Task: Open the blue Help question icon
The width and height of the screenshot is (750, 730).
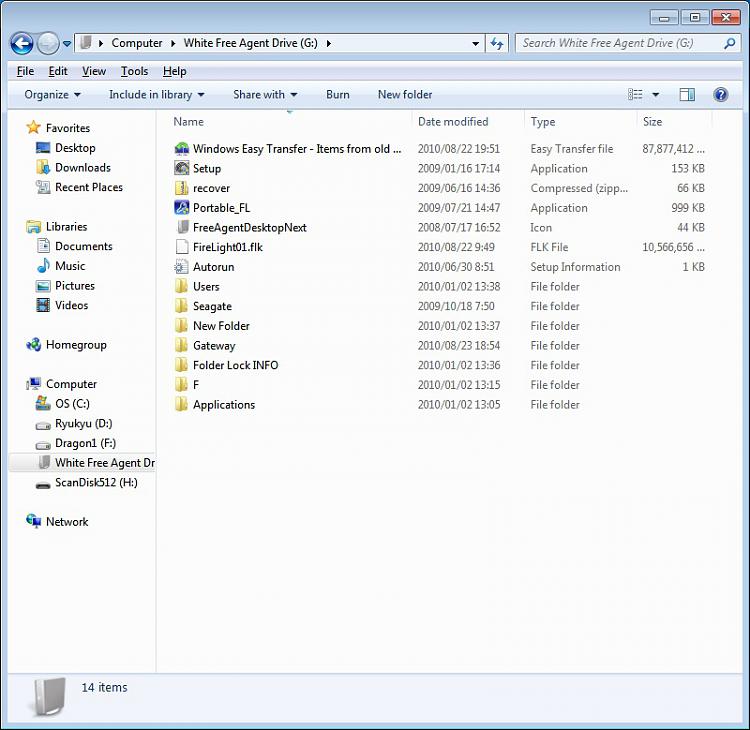Action: click(720, 95)
